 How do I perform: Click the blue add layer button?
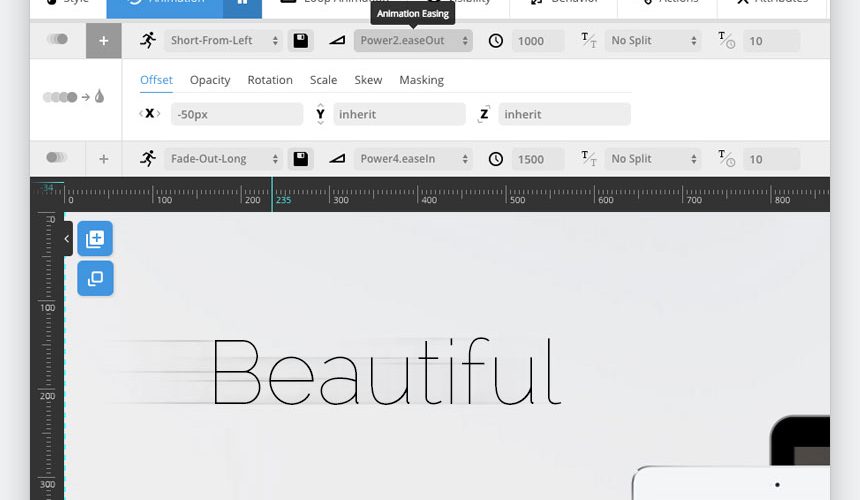(x=95, y=239)
